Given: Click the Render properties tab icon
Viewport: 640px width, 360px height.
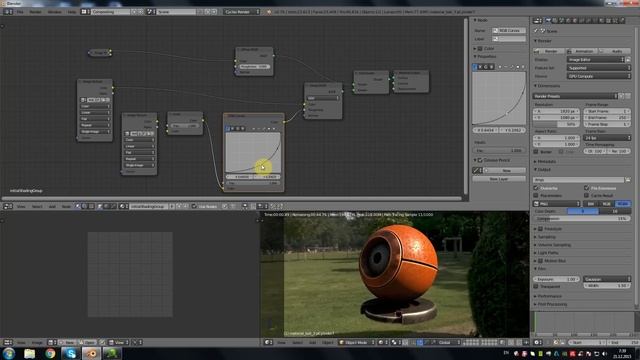Looking at the screenshot, I should (x=548, y=20).
